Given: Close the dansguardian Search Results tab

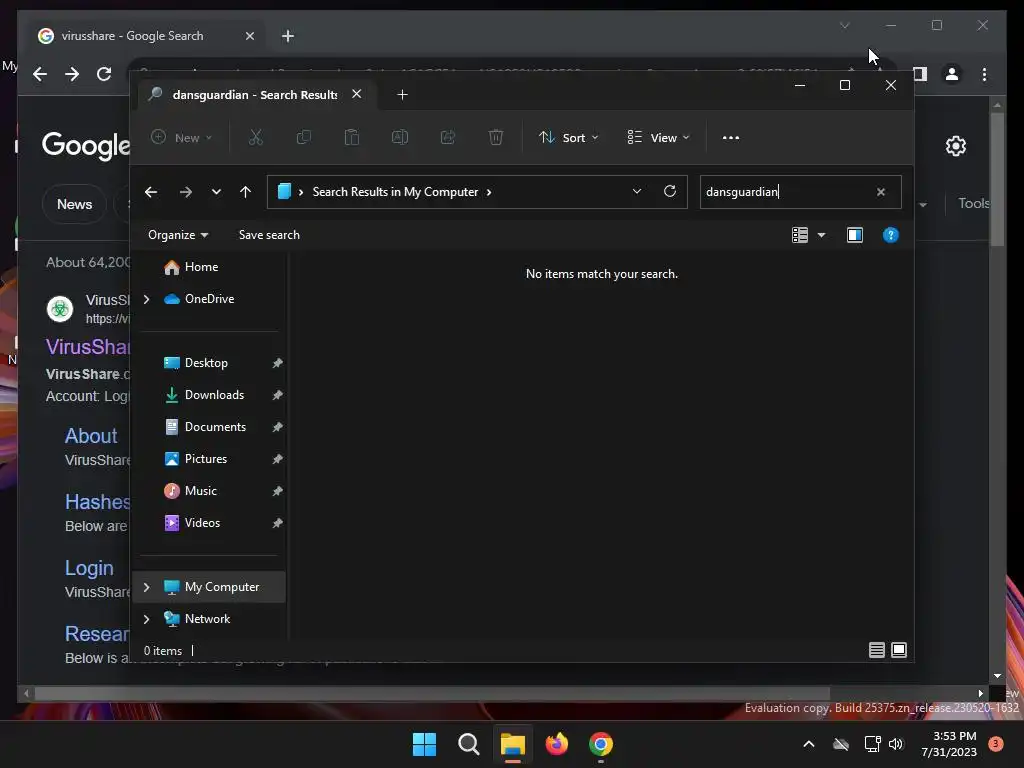Looking at the screenshot, I should pos(357,94).
